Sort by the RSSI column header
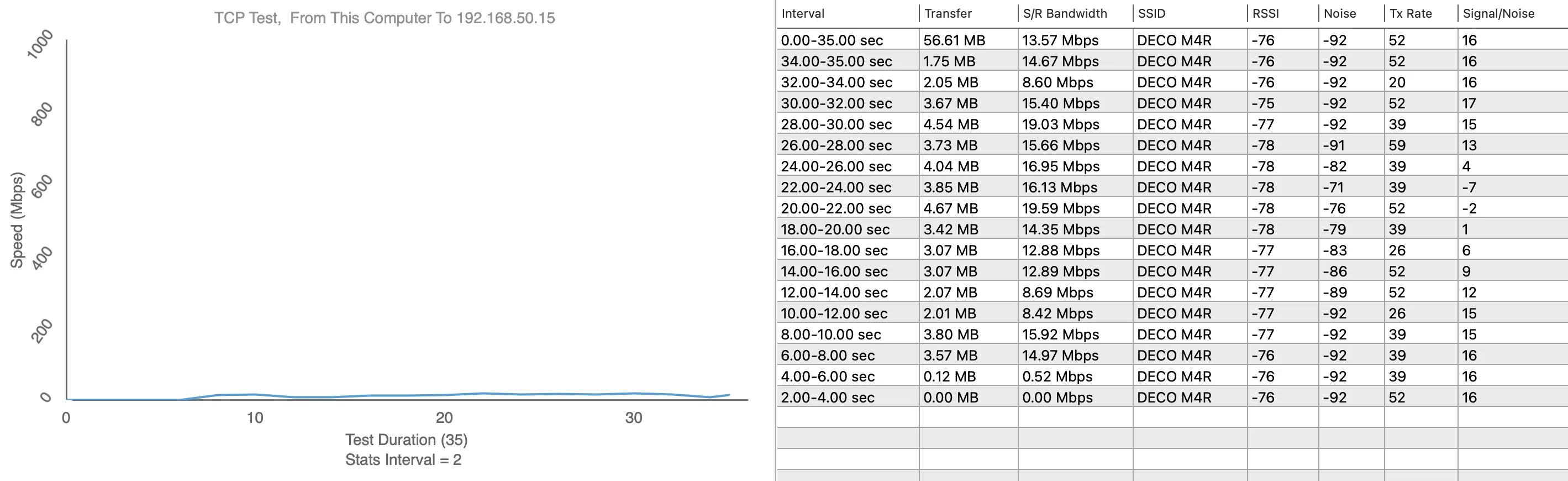 [x=1265, y=13]
